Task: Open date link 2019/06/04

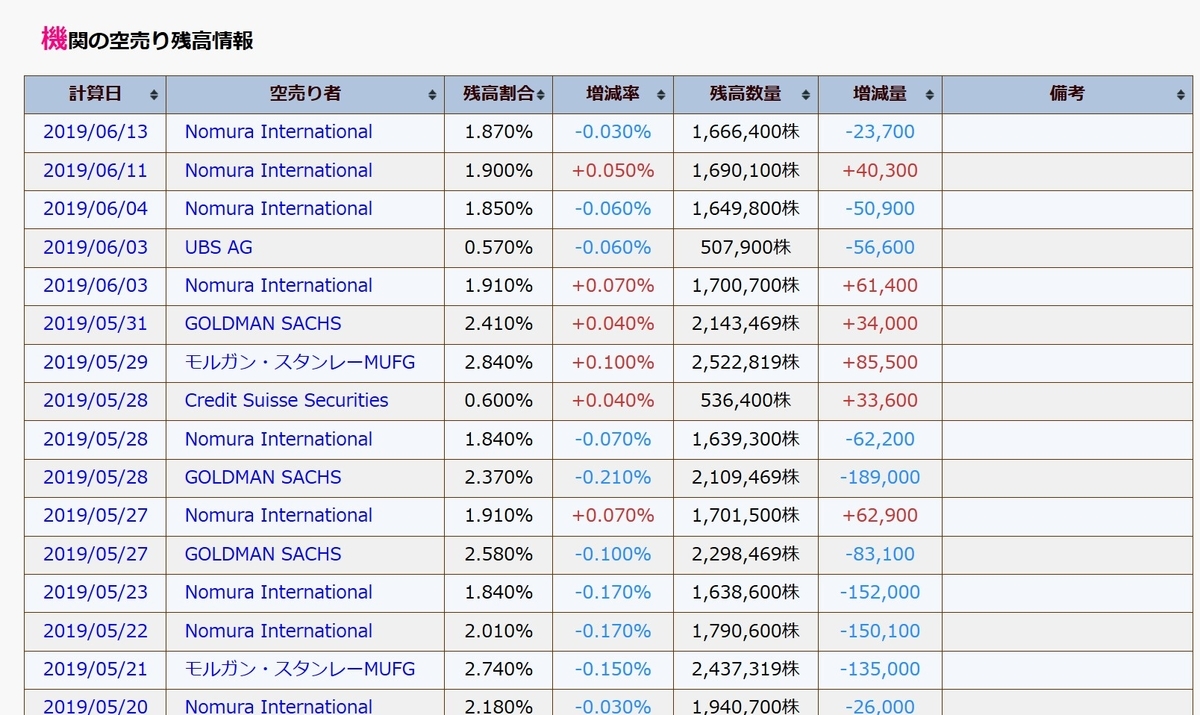Action: pos(95,209)
